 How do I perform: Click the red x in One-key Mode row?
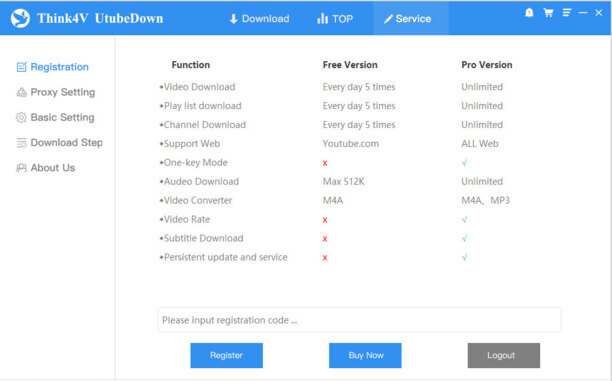[x=325, y=164]
